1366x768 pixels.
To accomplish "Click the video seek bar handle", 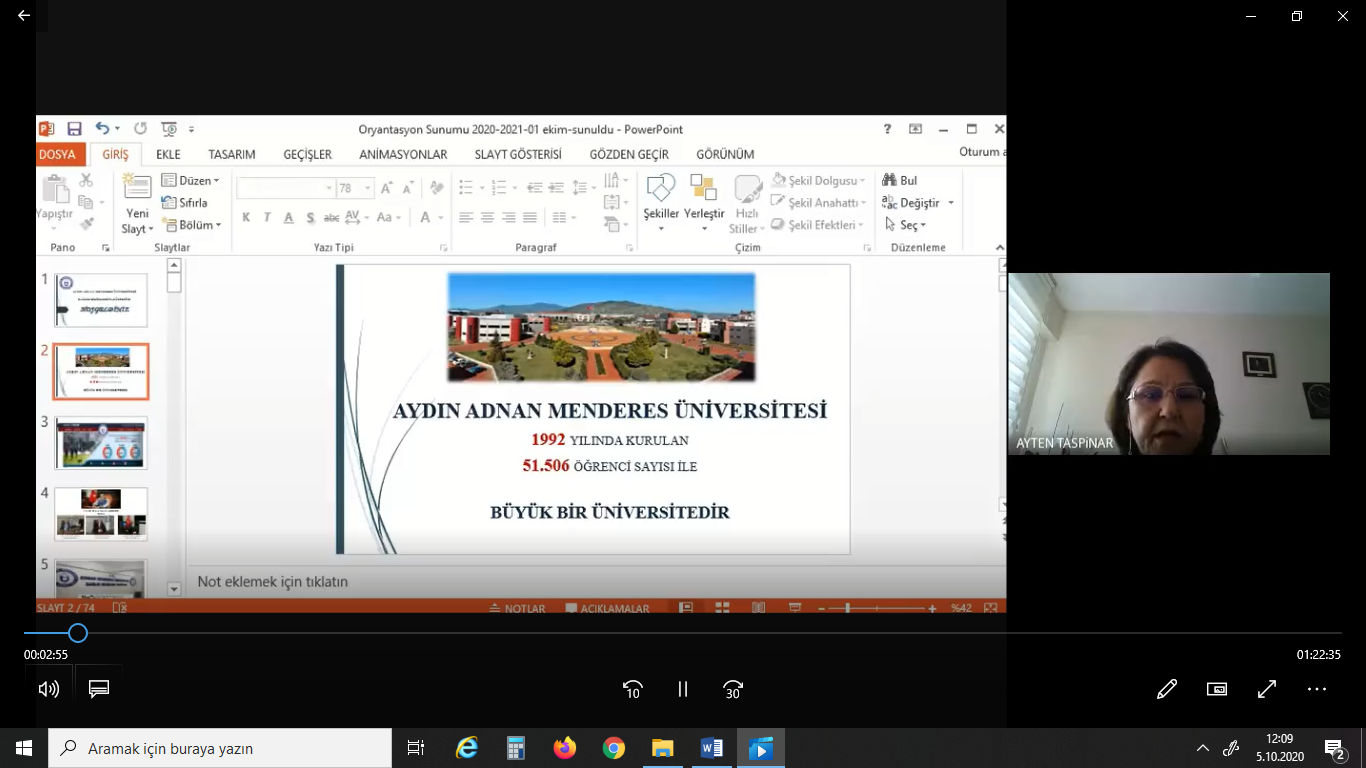I will pos(78,633).
